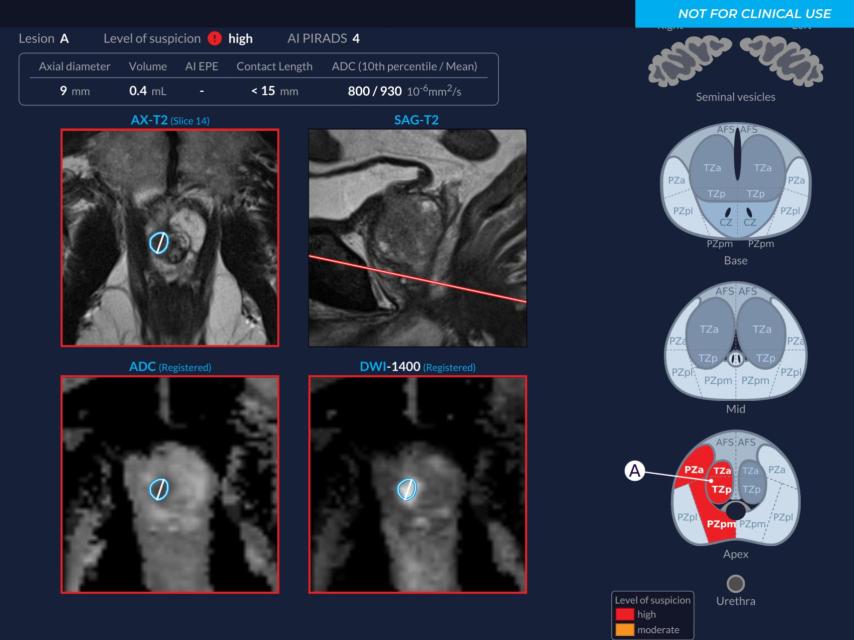Select the Base prostate zone map
Image resolution: width=854 pixels, height=640 pixels.
click(x=735, y=195)
